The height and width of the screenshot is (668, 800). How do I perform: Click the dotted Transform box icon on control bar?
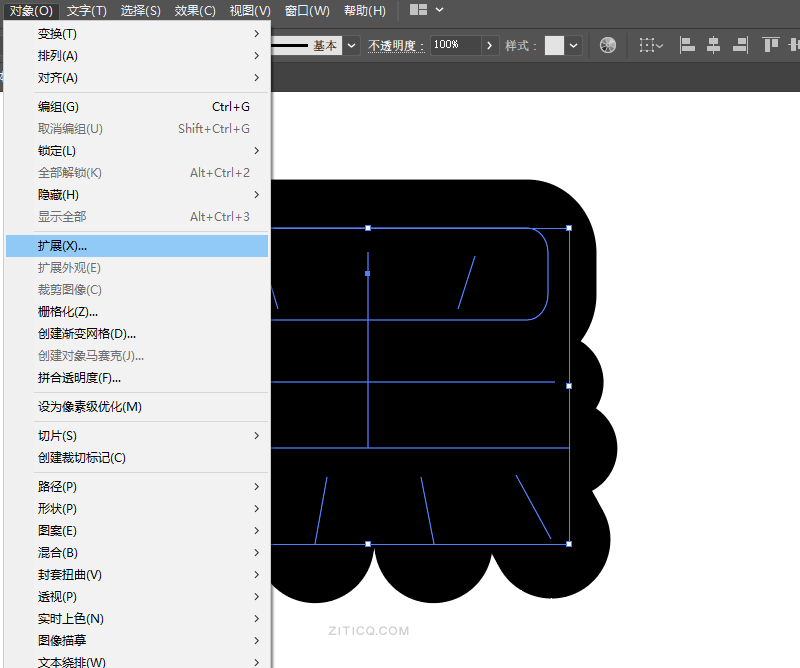coord(647,45)
